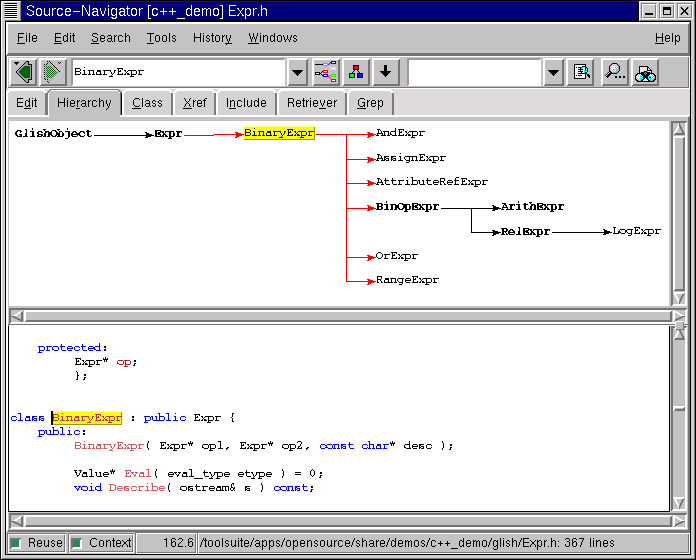Click Expr.h file path in status bar
696x560 pixels.
click(407, 543)
